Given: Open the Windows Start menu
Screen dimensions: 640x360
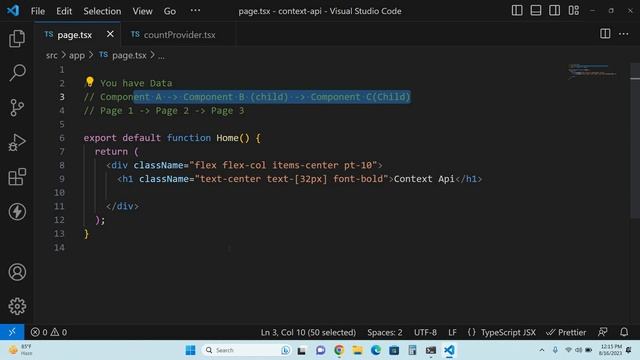Looking at the screenshot, I should click(190, 350).
